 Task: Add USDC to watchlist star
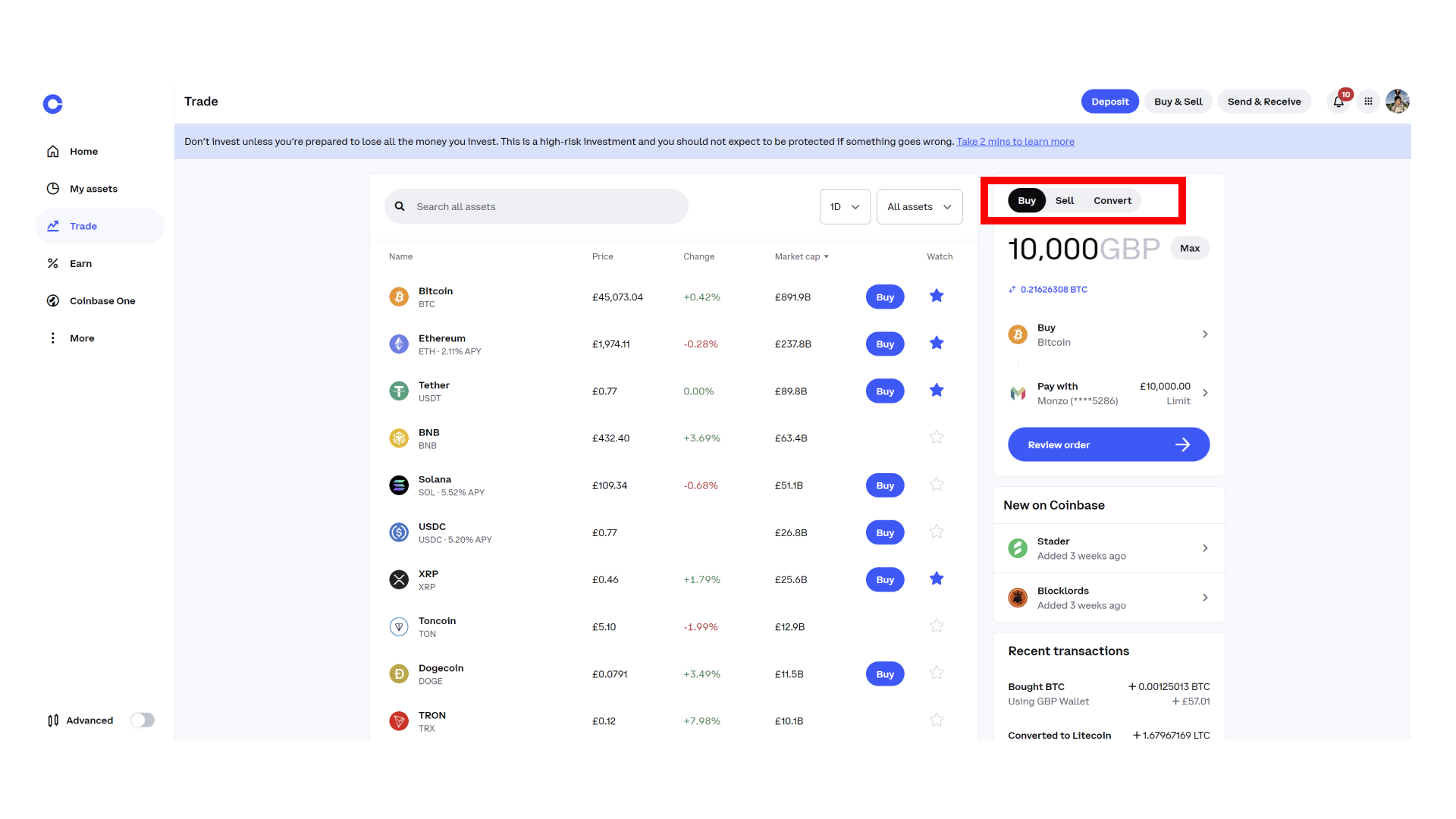[x=937, y=532]
